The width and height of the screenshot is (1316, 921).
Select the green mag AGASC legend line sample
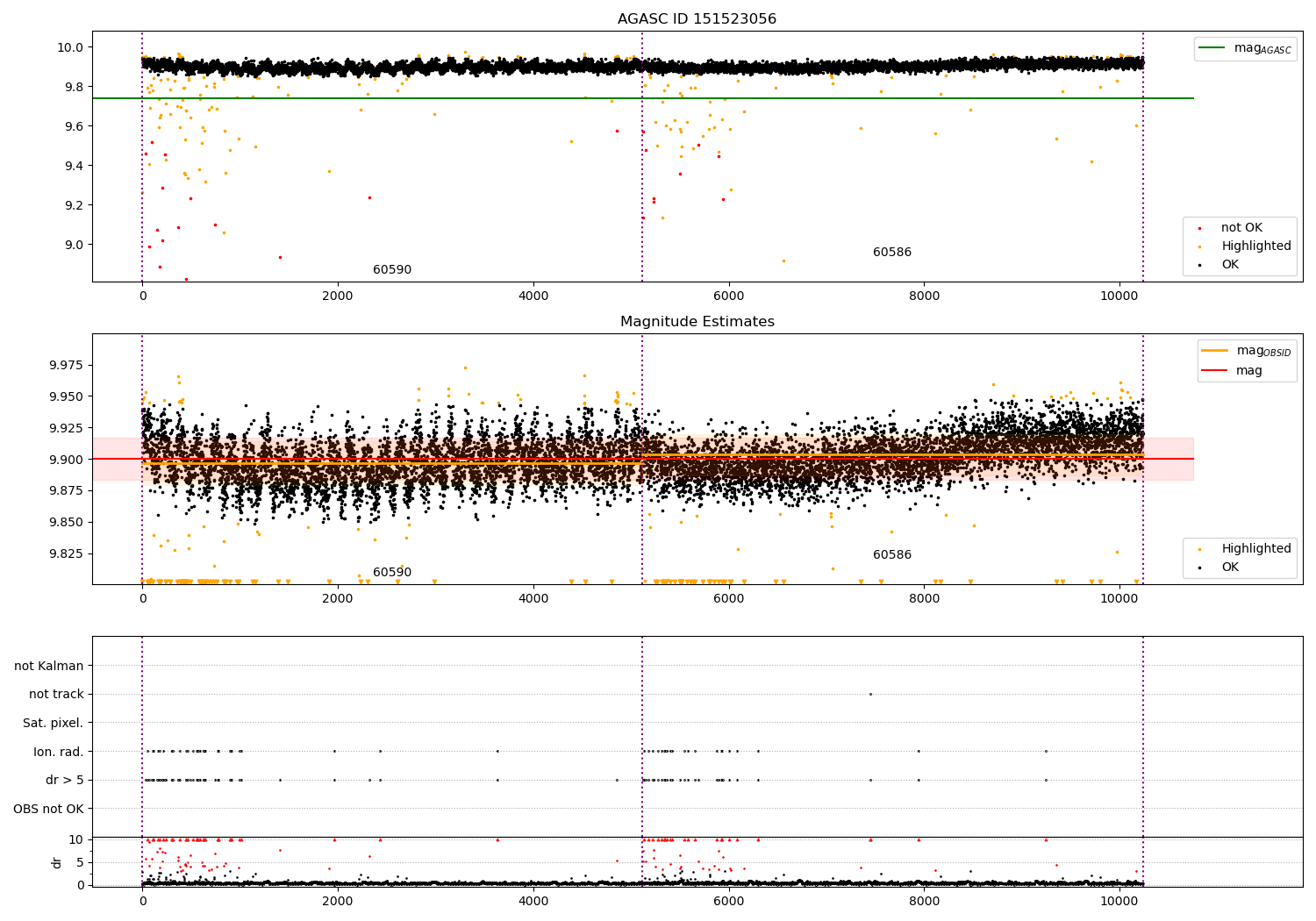pyautogui.click(x=1212, y=48)
